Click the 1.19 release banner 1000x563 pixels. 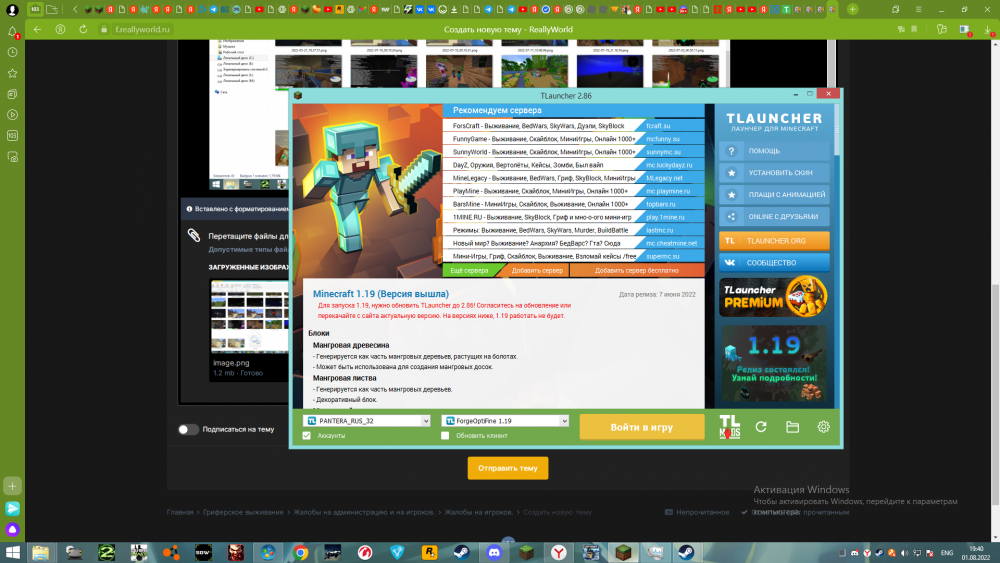(774, 363)
